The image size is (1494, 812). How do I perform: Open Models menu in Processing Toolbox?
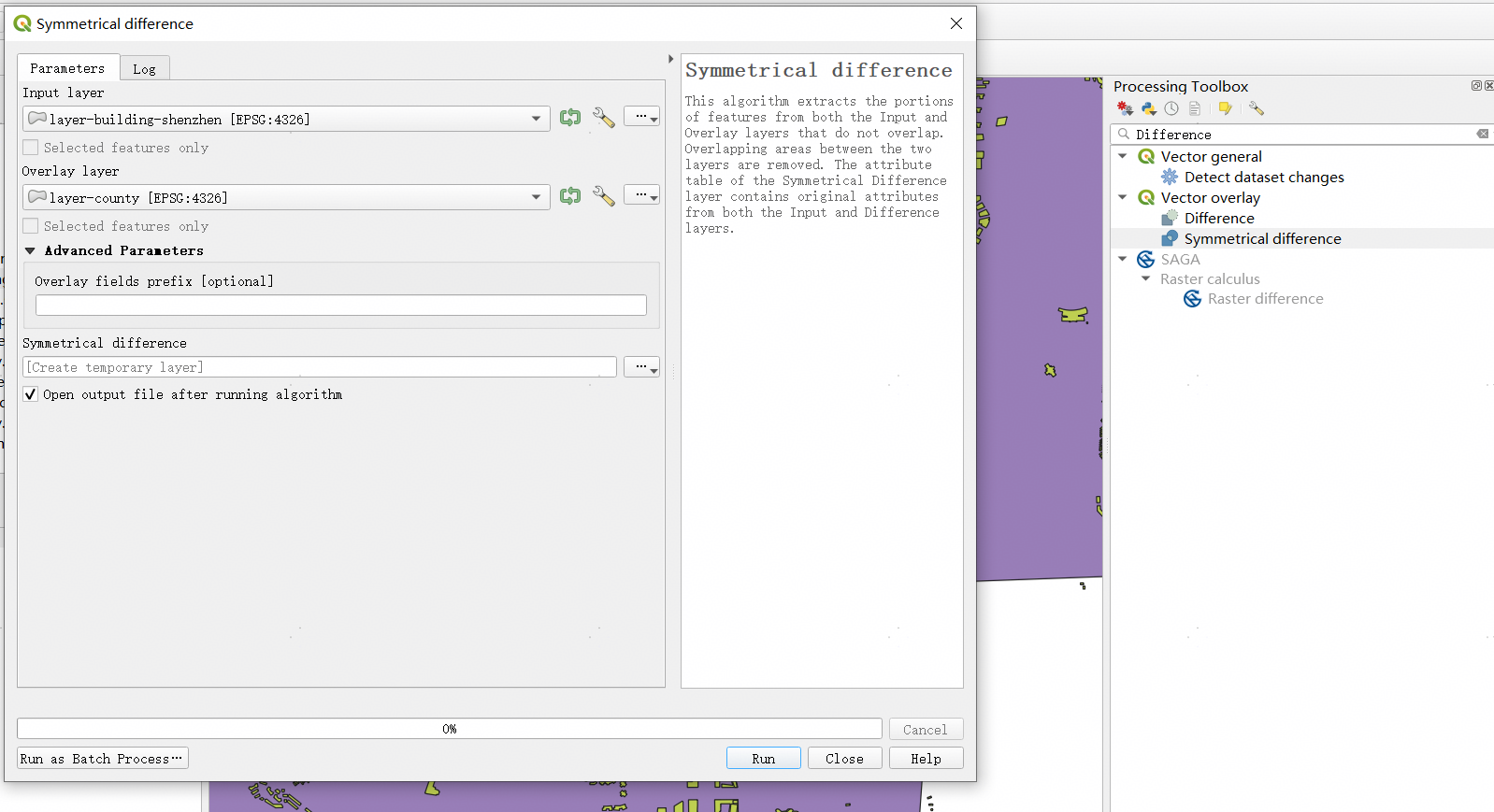coord(1125,109)
